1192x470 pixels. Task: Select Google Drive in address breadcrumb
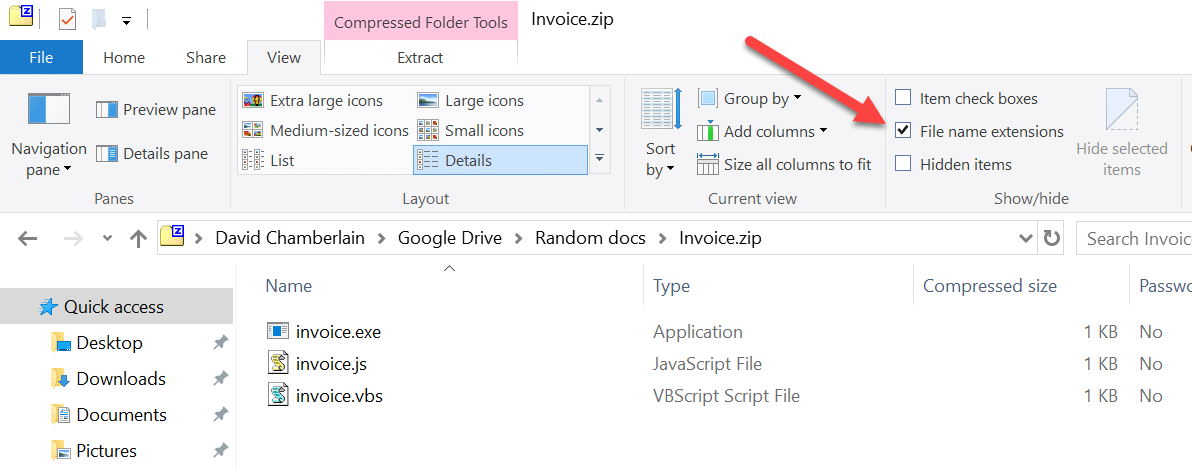coord(450,238)
